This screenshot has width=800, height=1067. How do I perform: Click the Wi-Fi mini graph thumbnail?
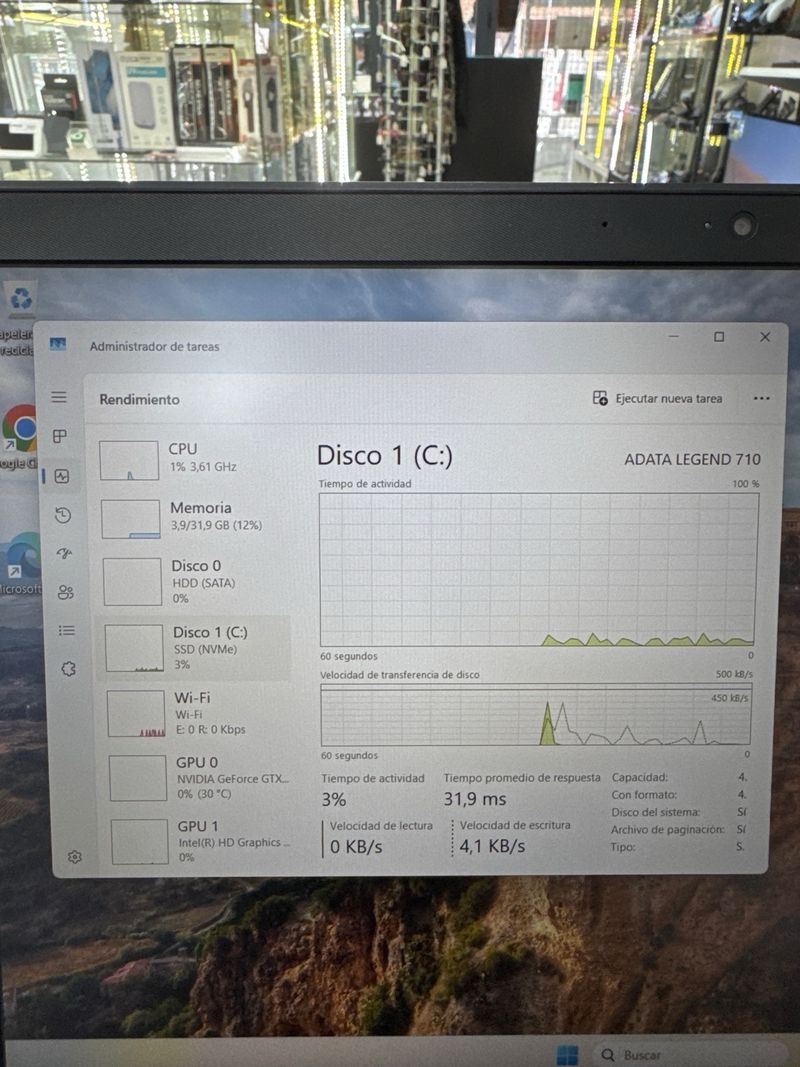136,714
